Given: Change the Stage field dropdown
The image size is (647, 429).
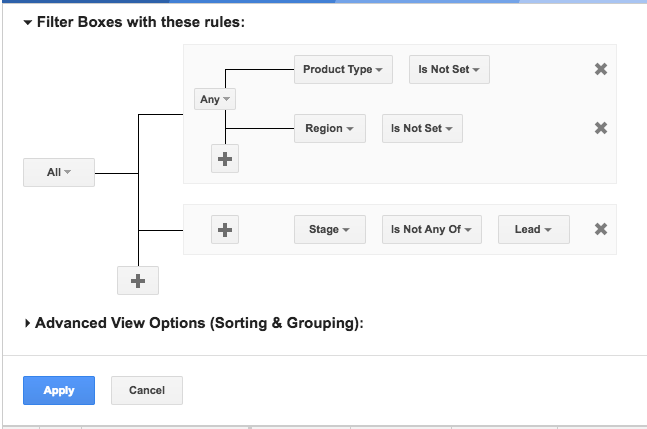Looking at the screenshot, I should click(330, 229).
